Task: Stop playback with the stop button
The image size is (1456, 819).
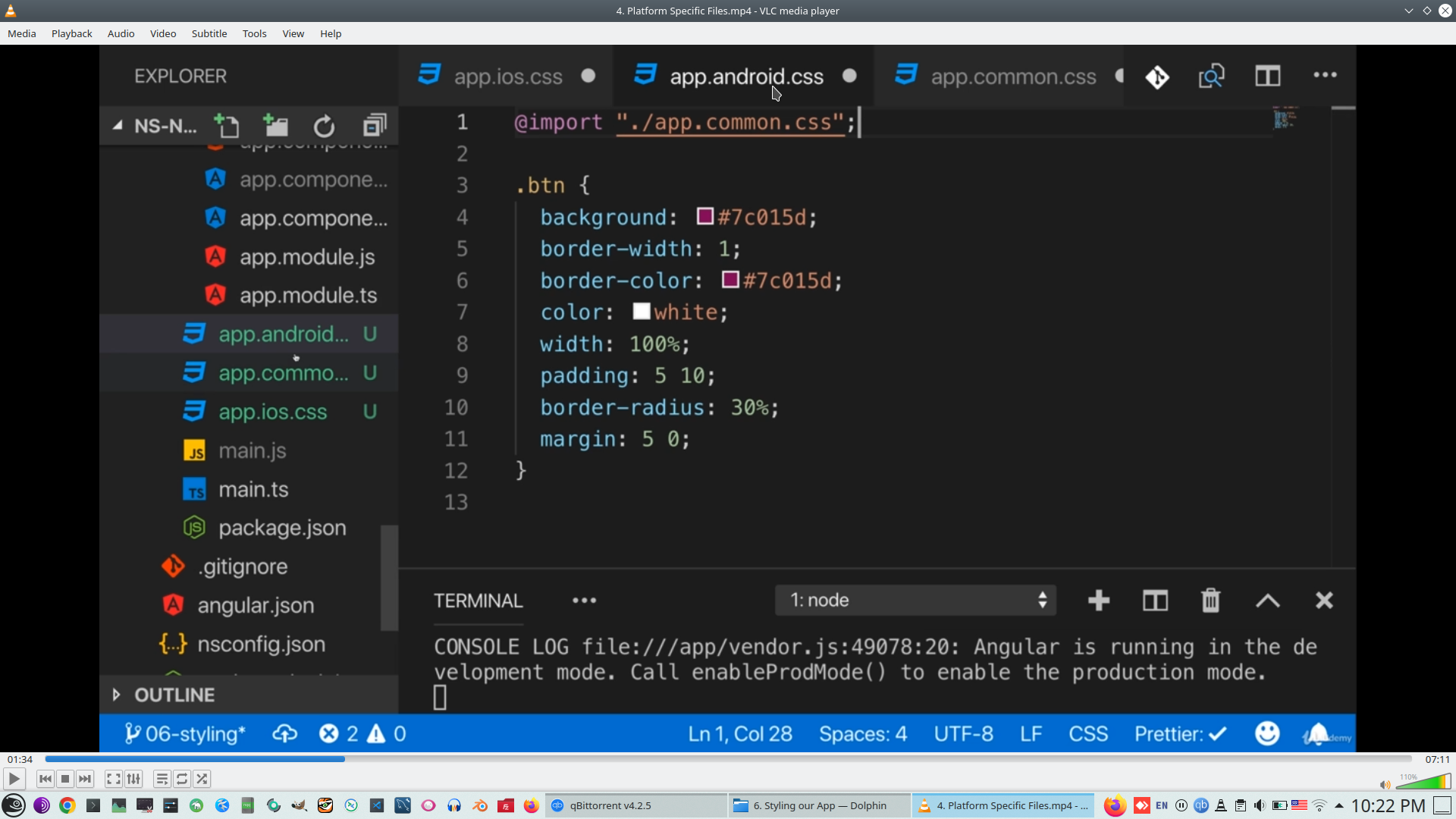Action: click(x=65, y=779)
